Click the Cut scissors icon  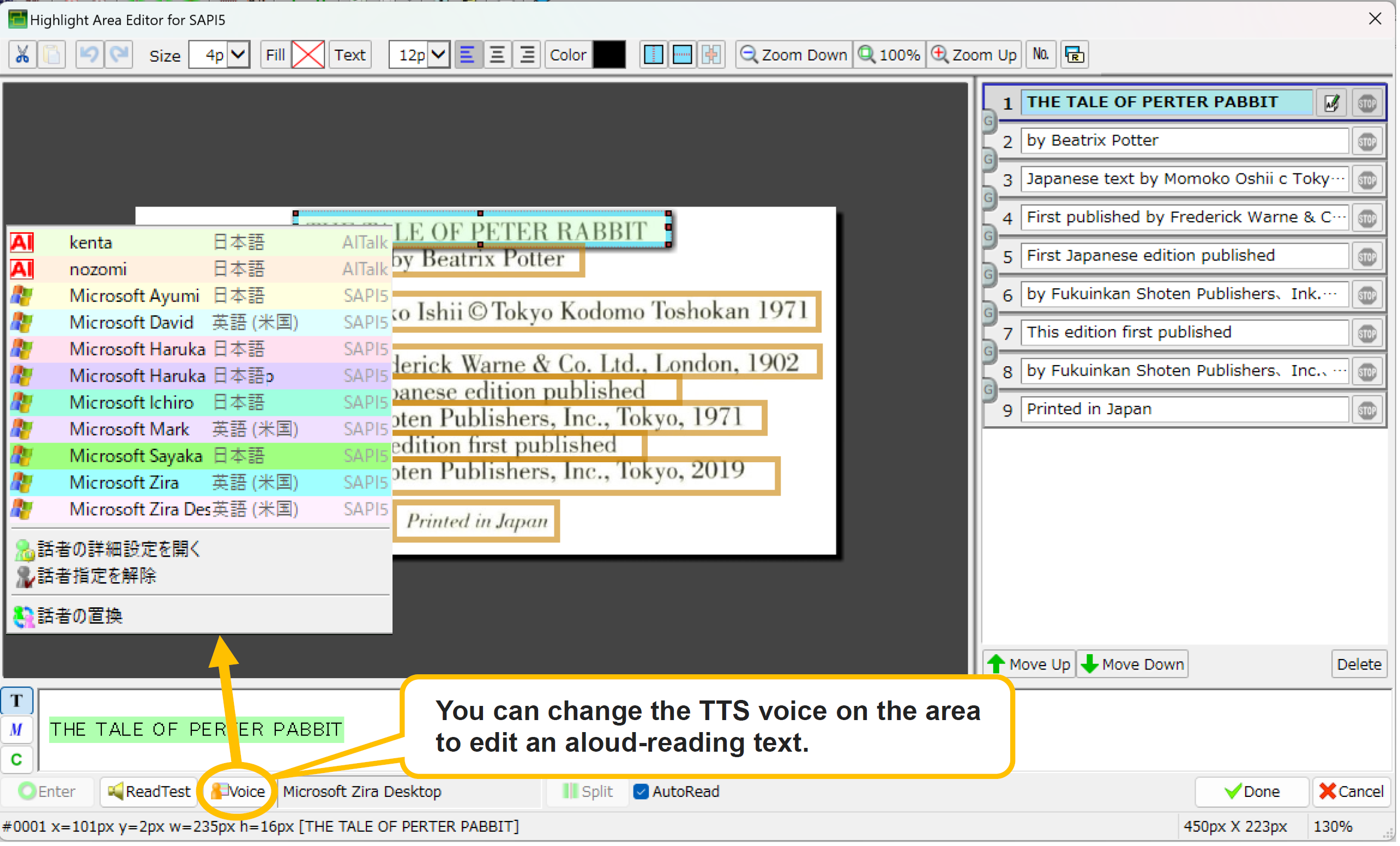pyautogui.click(x=23, y=55)
